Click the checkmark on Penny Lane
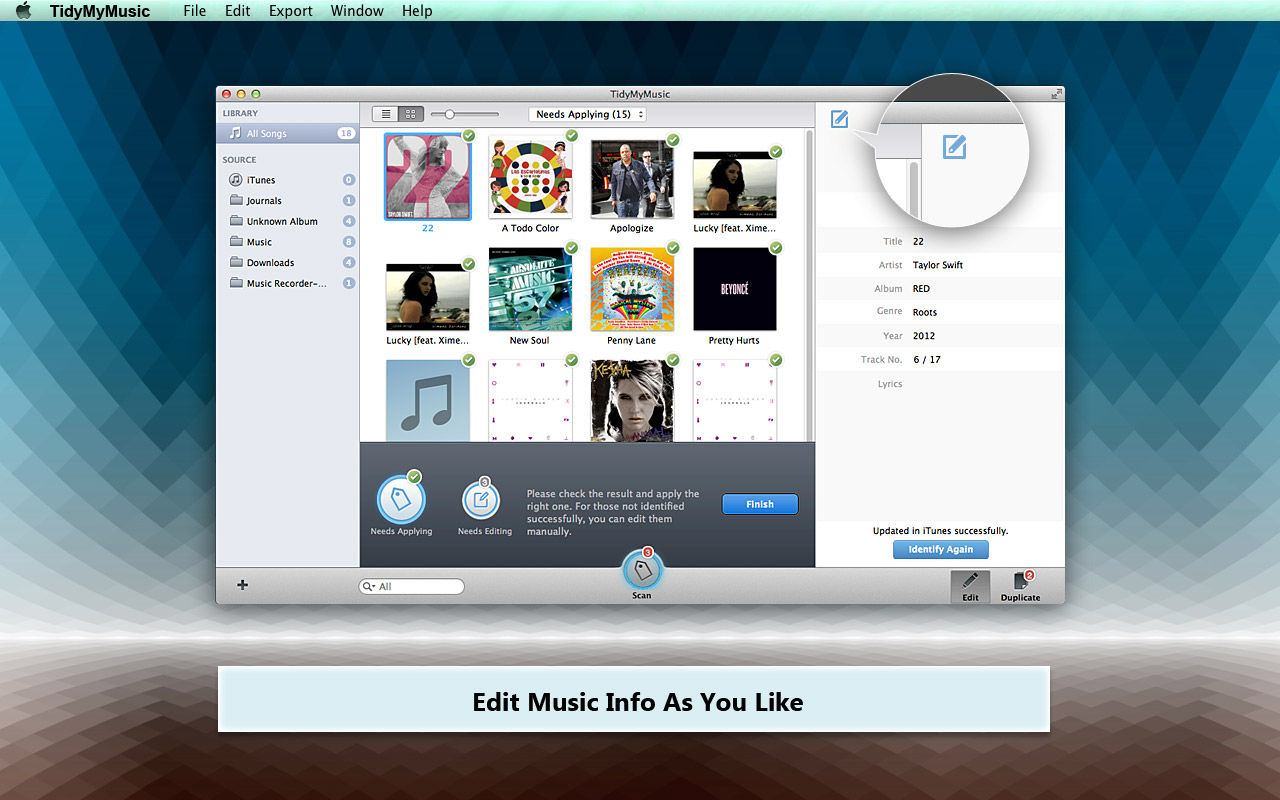This screenshot has height=800, width=1280. (673, 247)
